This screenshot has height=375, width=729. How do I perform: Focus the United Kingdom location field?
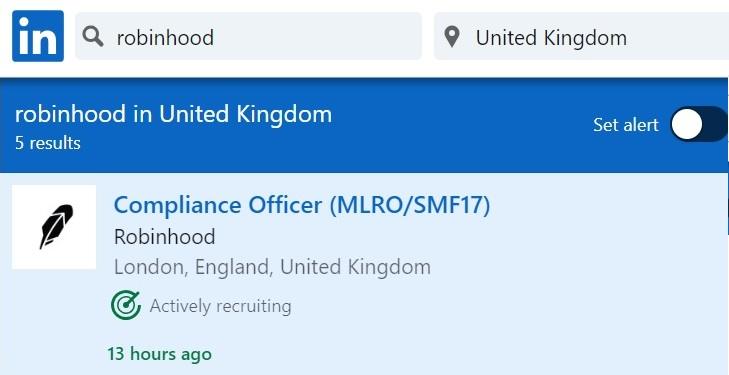click(x=581, y=36)
